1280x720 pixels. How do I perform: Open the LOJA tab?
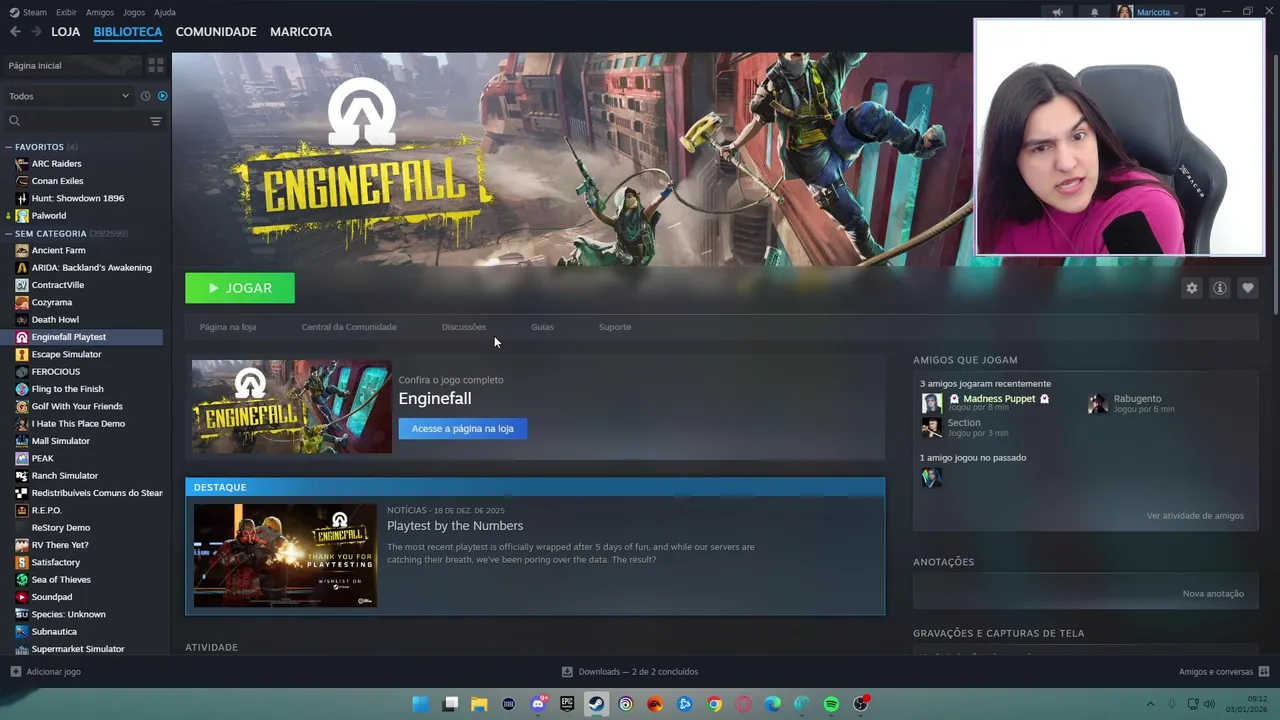point(65,32)
